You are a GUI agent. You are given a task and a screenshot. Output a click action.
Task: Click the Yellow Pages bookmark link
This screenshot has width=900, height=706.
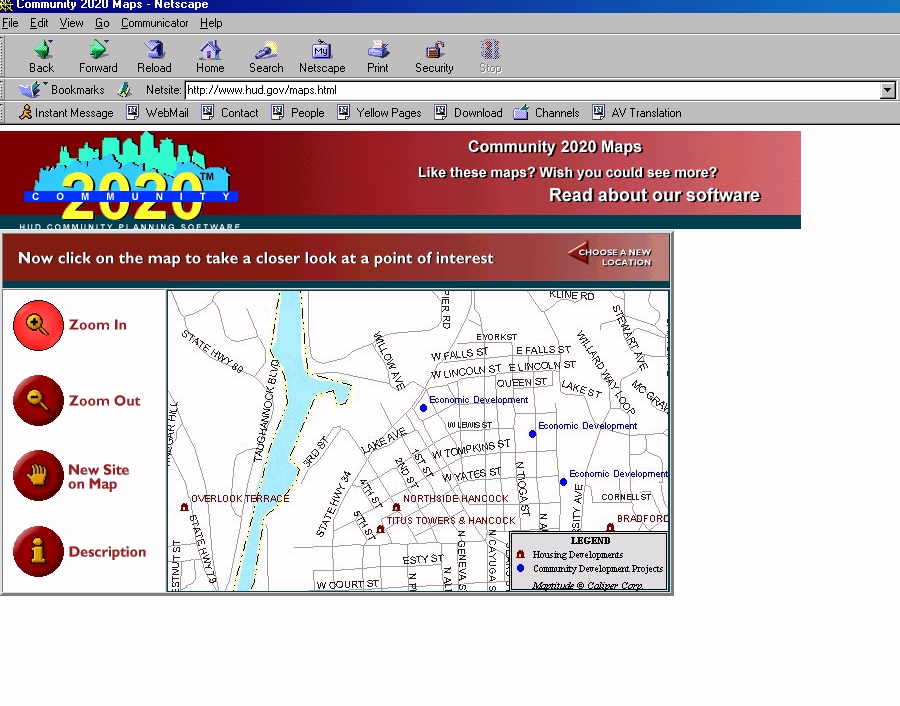388,113
